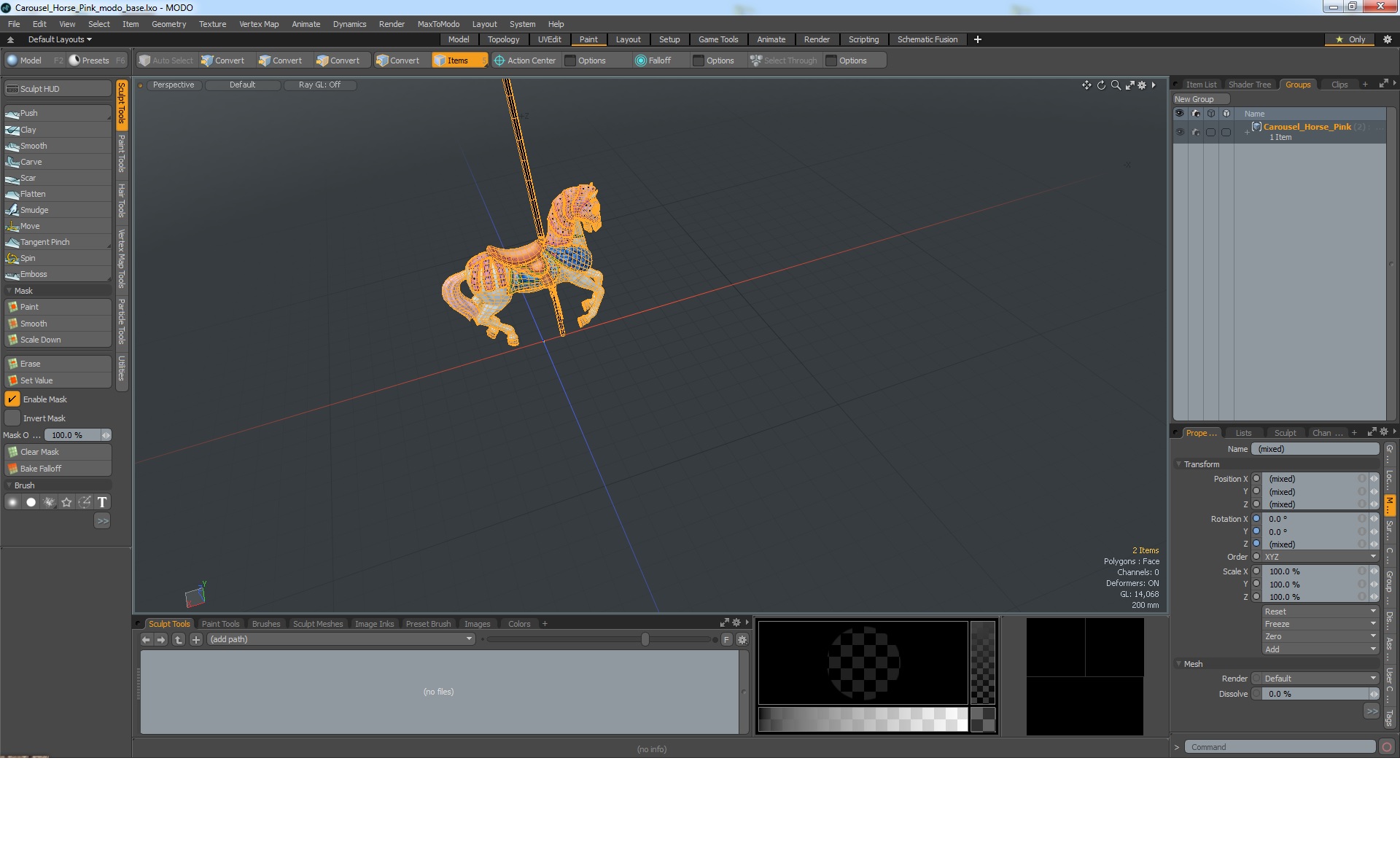1400x844 pixels.
Task: Click the Perspective viewport button
Action: (174, 85)
